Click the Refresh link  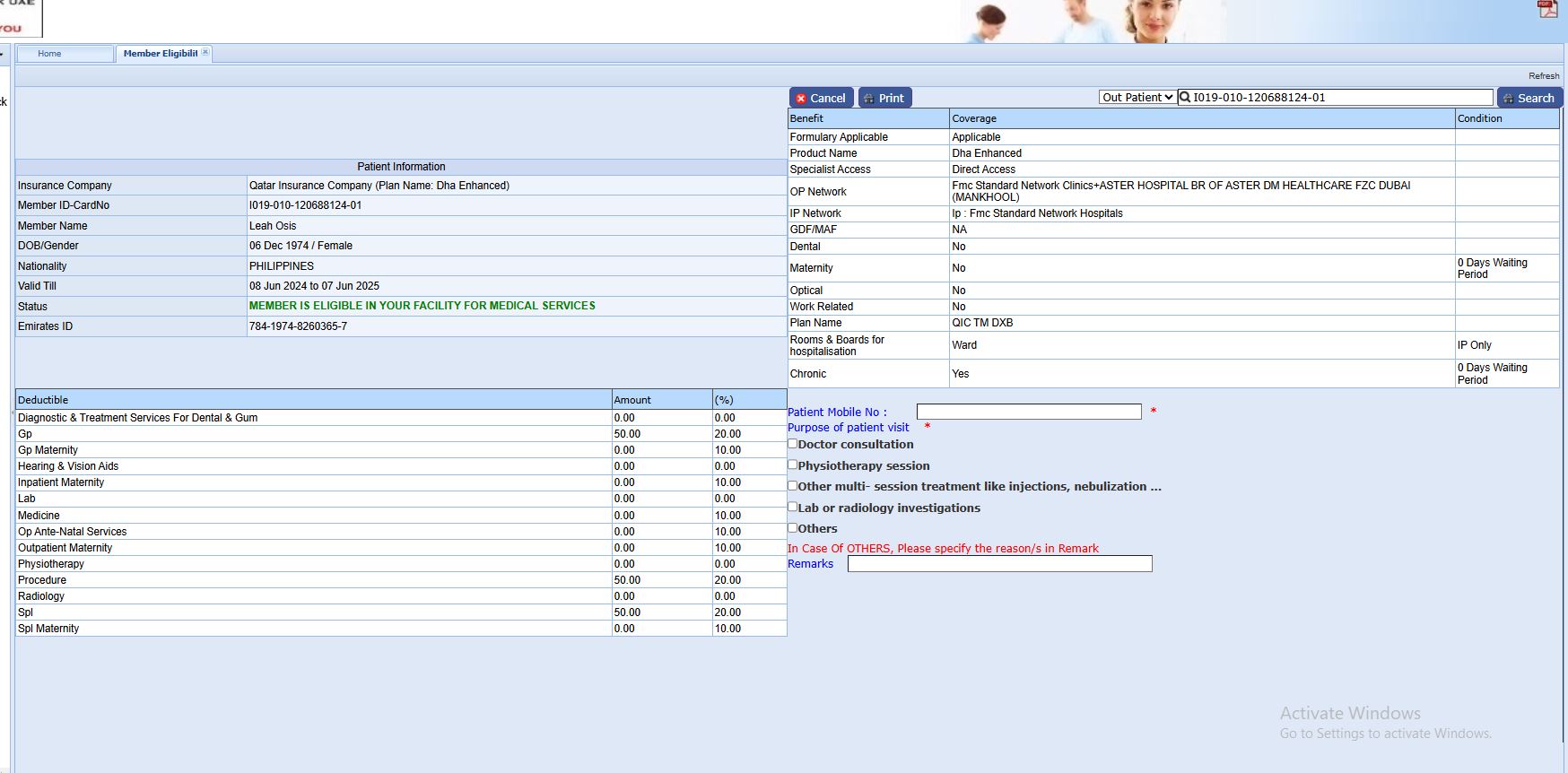coord(1543,76)
